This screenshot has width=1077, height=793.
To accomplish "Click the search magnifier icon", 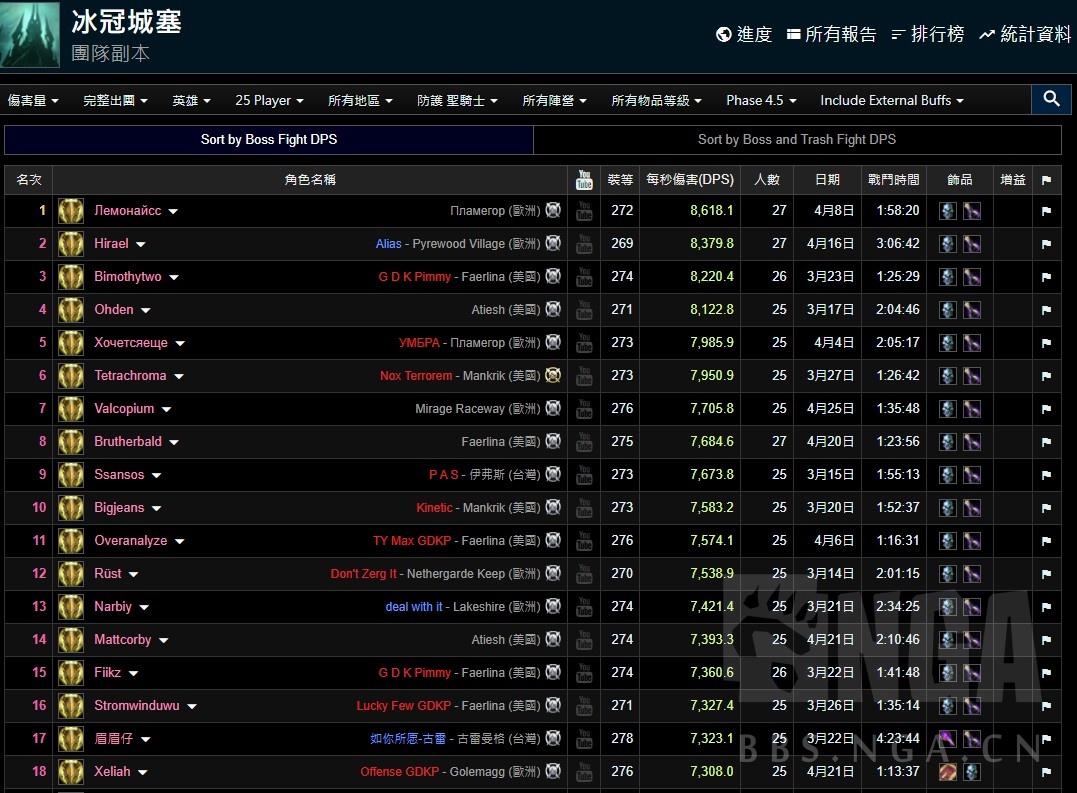I will click(x=1051, y=99).
